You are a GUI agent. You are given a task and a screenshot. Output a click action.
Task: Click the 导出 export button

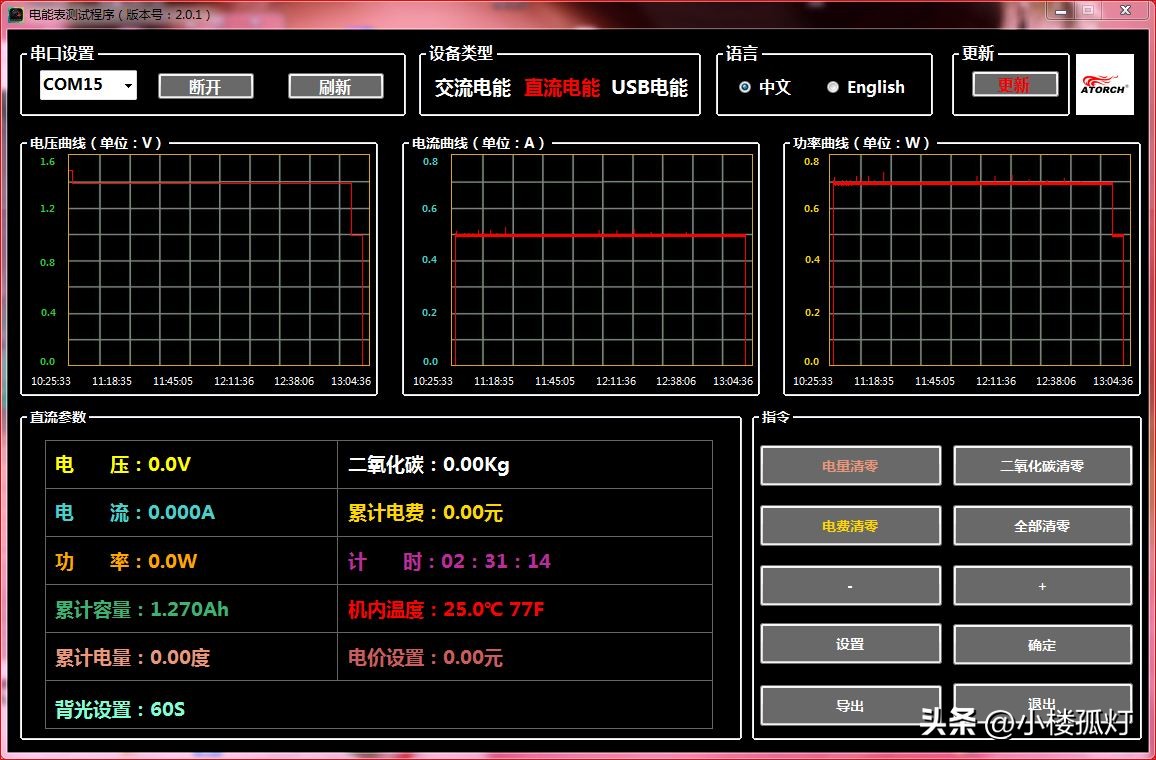tap(850, 705)
